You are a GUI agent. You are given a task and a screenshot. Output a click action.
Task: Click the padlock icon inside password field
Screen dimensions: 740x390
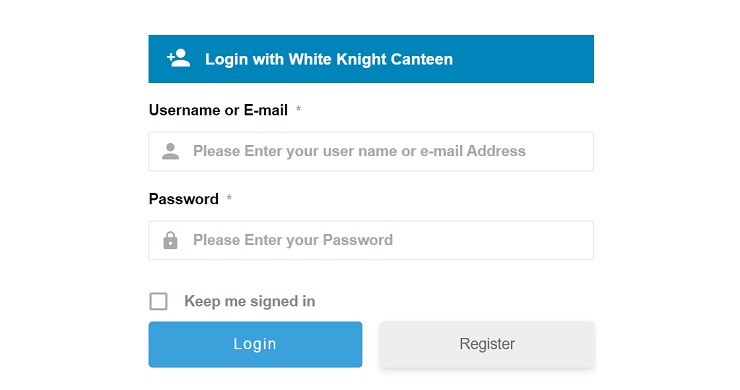point(170,240)
